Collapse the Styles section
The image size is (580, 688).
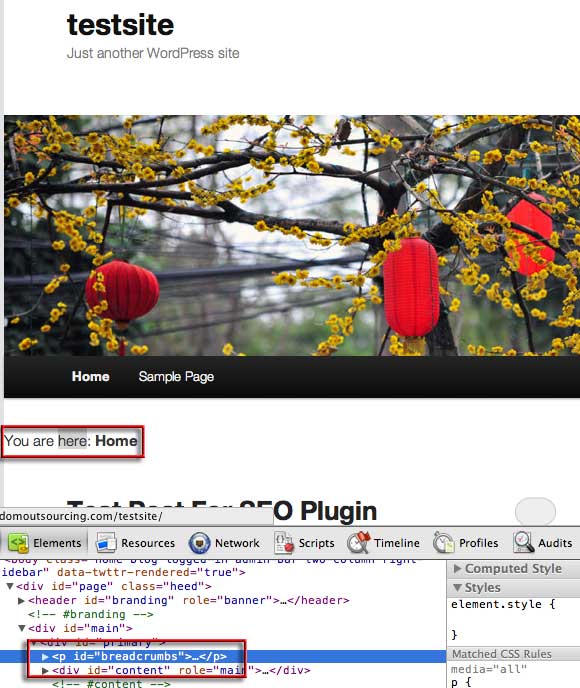457,588
